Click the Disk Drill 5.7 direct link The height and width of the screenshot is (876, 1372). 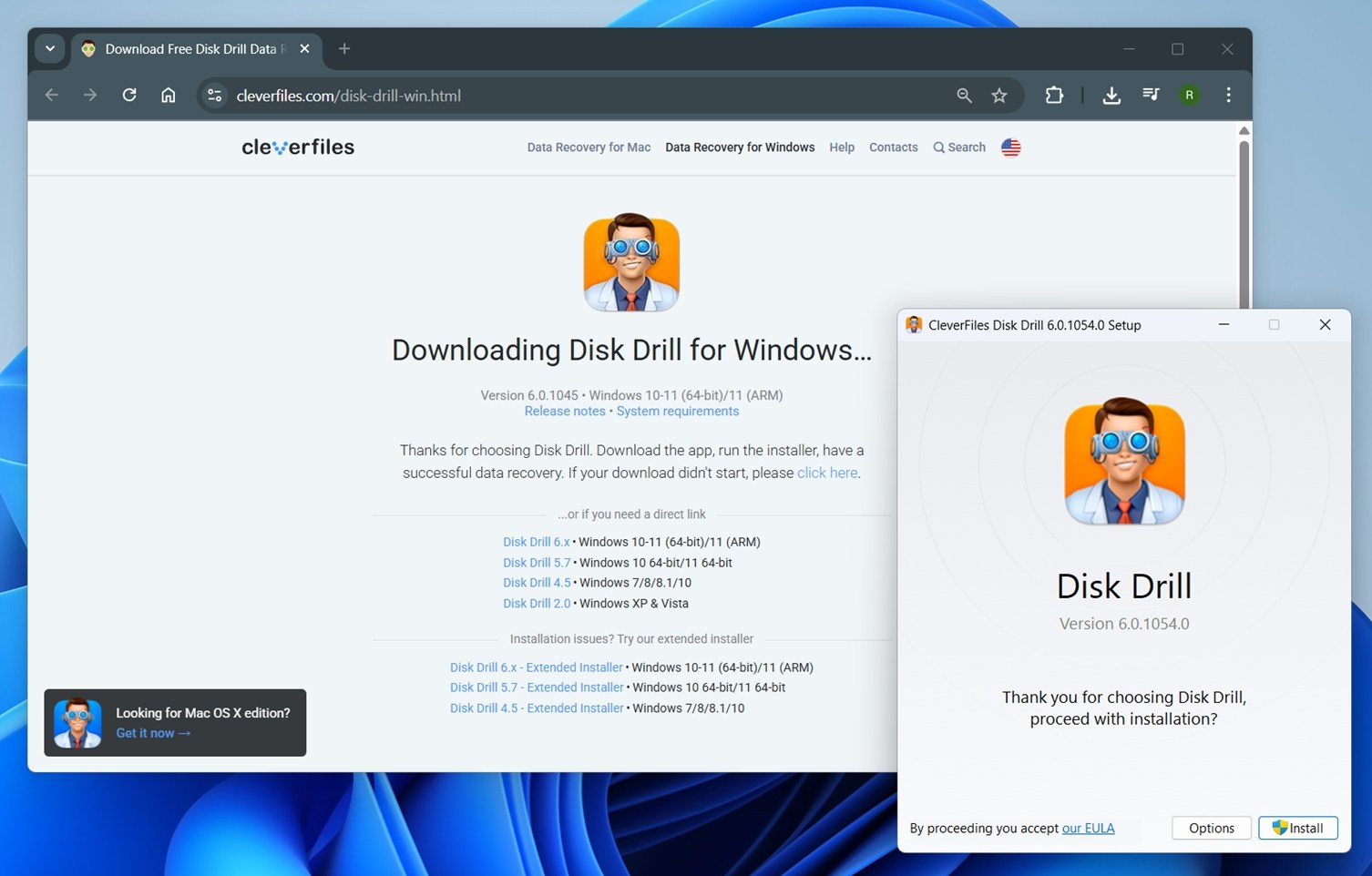pos(537,563)
